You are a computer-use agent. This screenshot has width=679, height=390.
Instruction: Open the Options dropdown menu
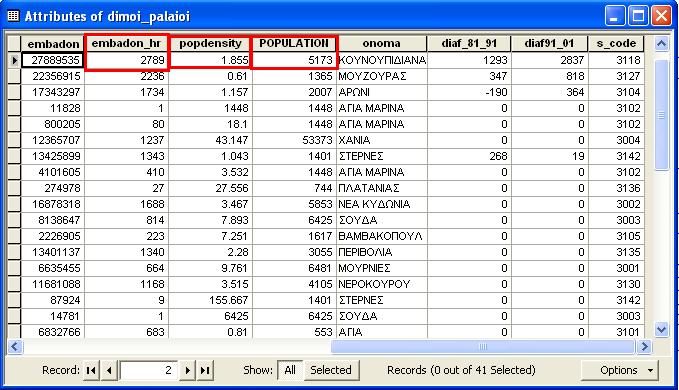620,371
